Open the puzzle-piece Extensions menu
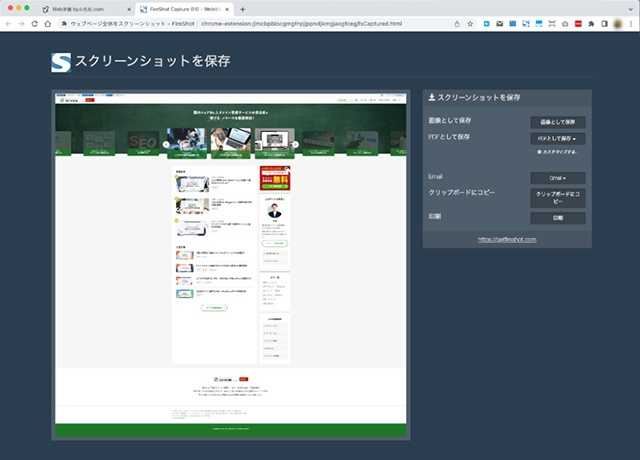Screen dimensions: 640x460 pyautogui.click(x=591, y=24)
